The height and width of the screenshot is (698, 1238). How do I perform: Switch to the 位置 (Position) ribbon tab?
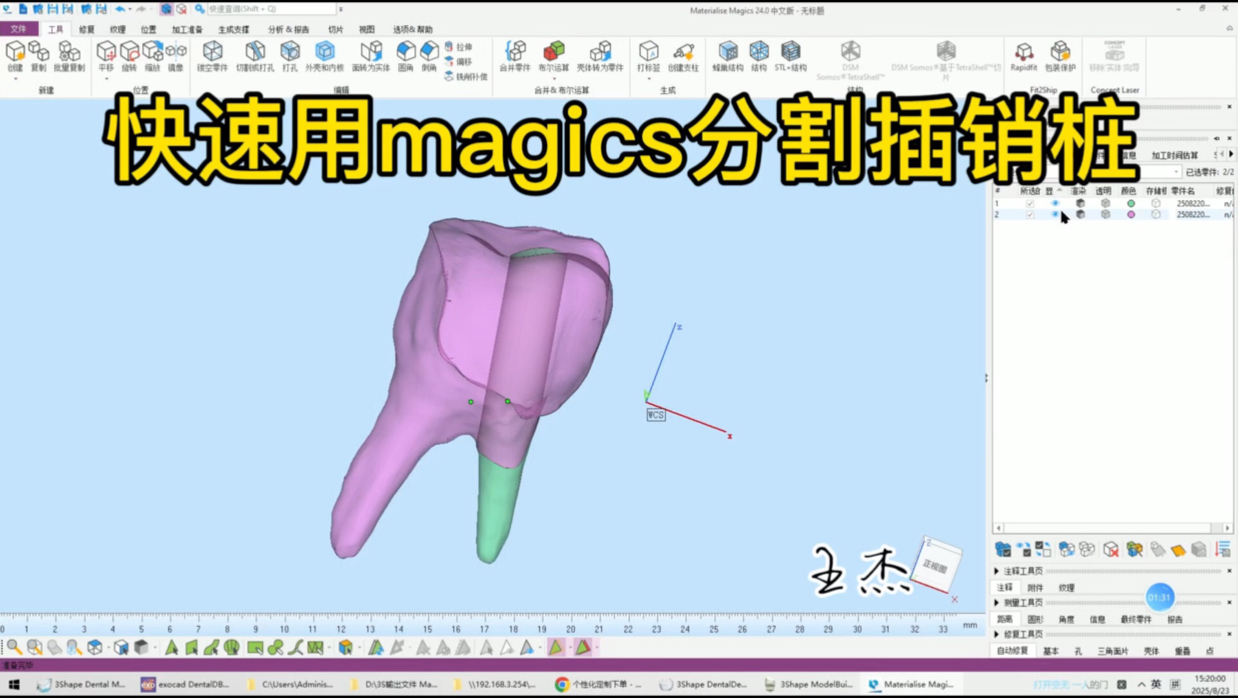(148, 30)
